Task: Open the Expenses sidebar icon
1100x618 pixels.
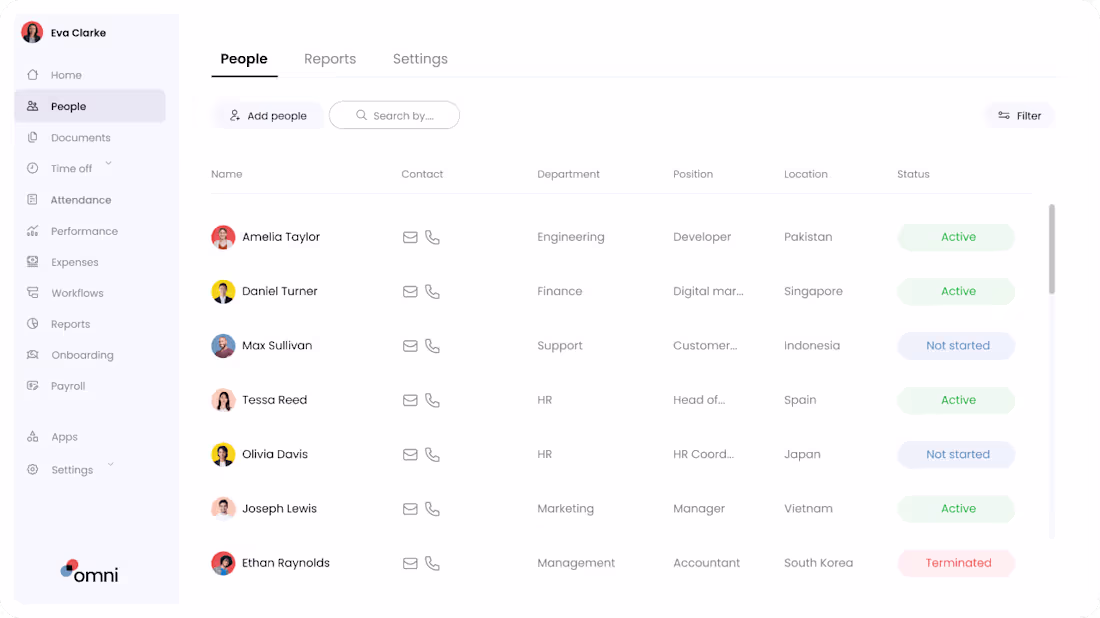Action: 33,262
